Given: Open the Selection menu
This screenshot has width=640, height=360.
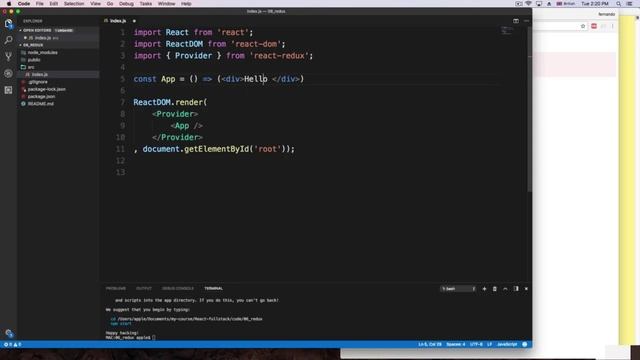Looking at the screenshot, I should coord(74,4).
